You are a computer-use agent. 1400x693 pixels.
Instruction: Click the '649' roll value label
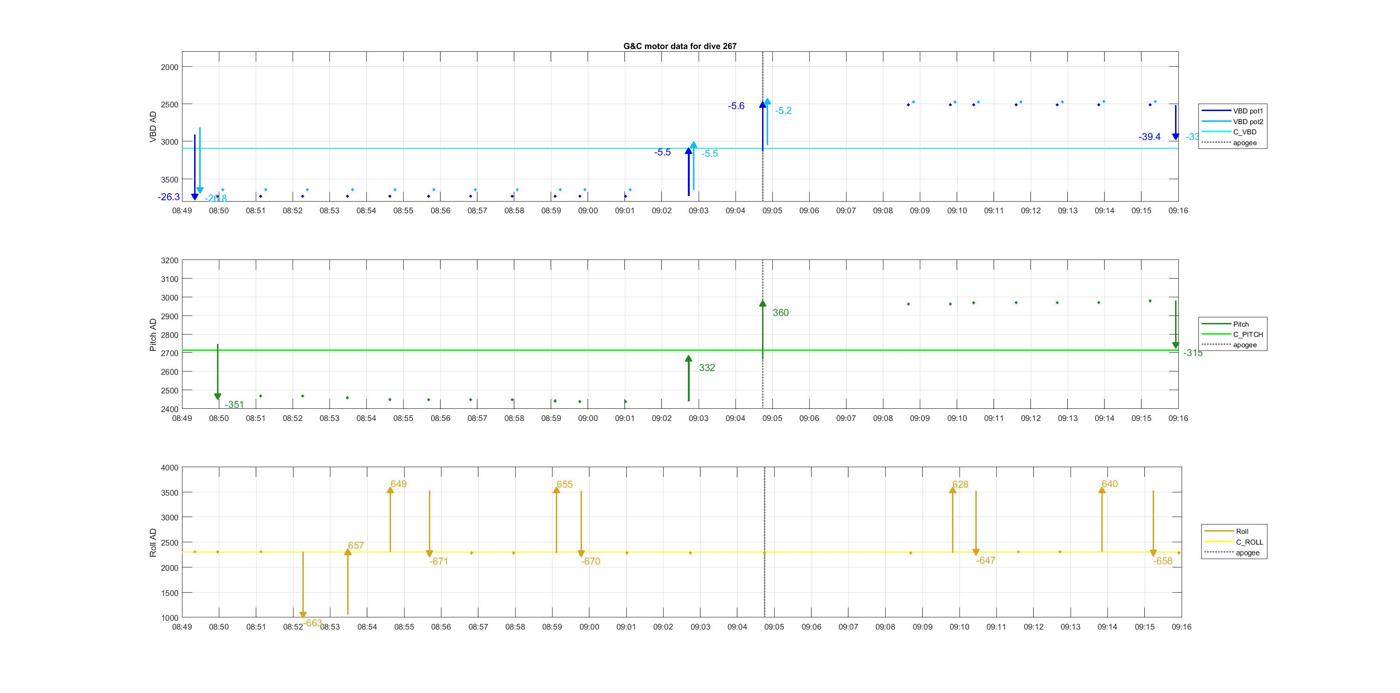[x=398, y=484]
